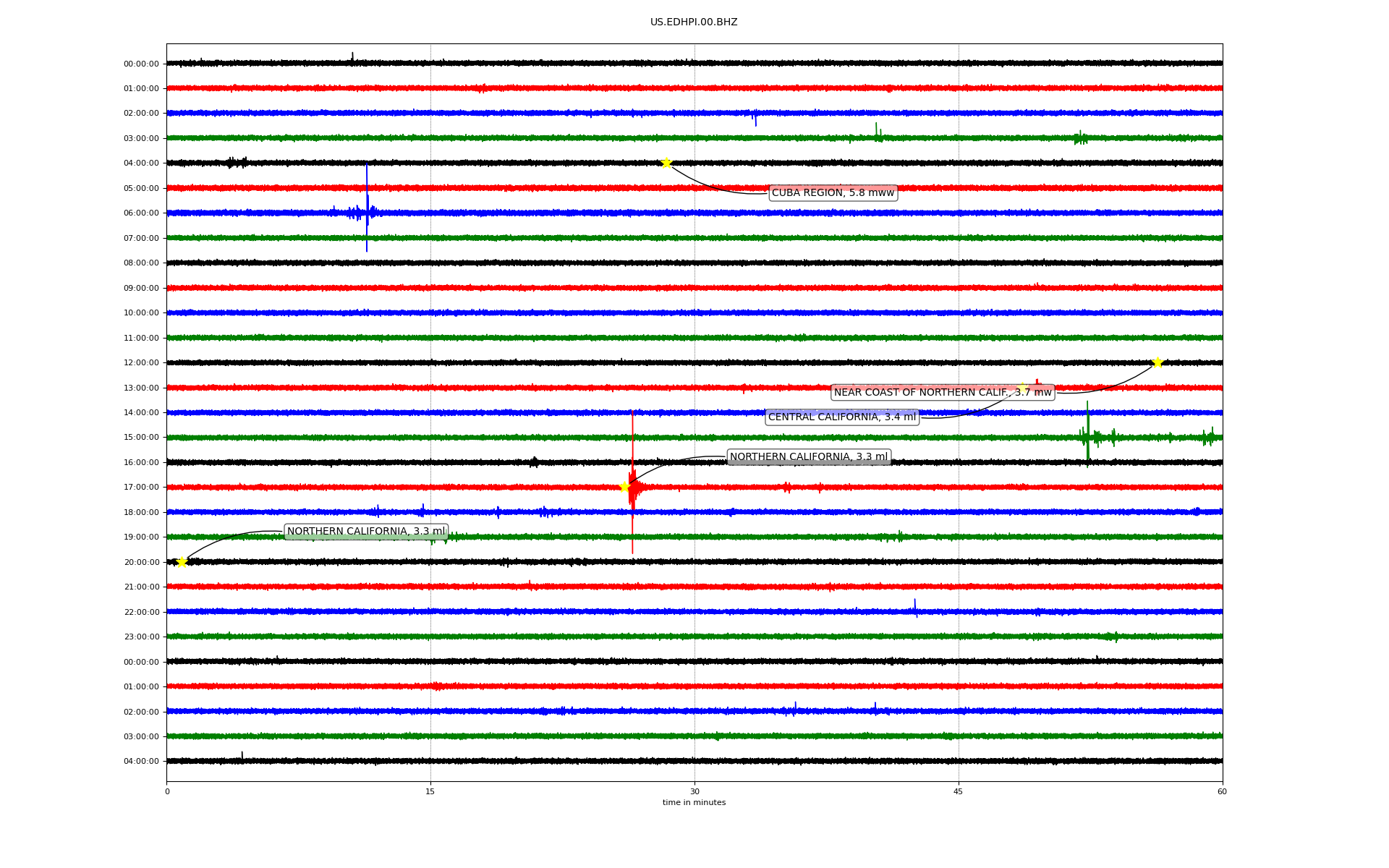Screen dimensions: 1389x868
Task: Click the CENTRAL CALIFORNIA, 3.4 ml label
Action: point(842,417)
